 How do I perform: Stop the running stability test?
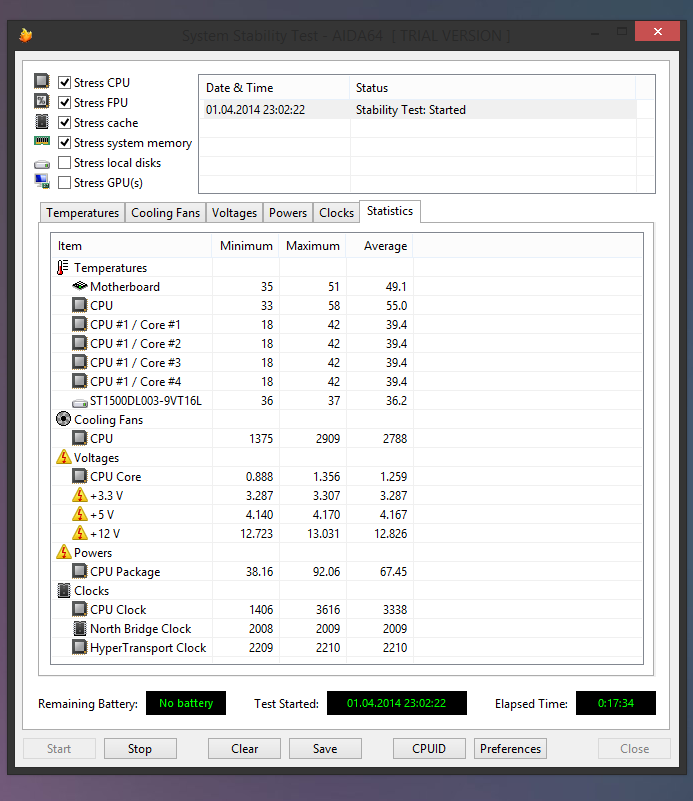140,748
